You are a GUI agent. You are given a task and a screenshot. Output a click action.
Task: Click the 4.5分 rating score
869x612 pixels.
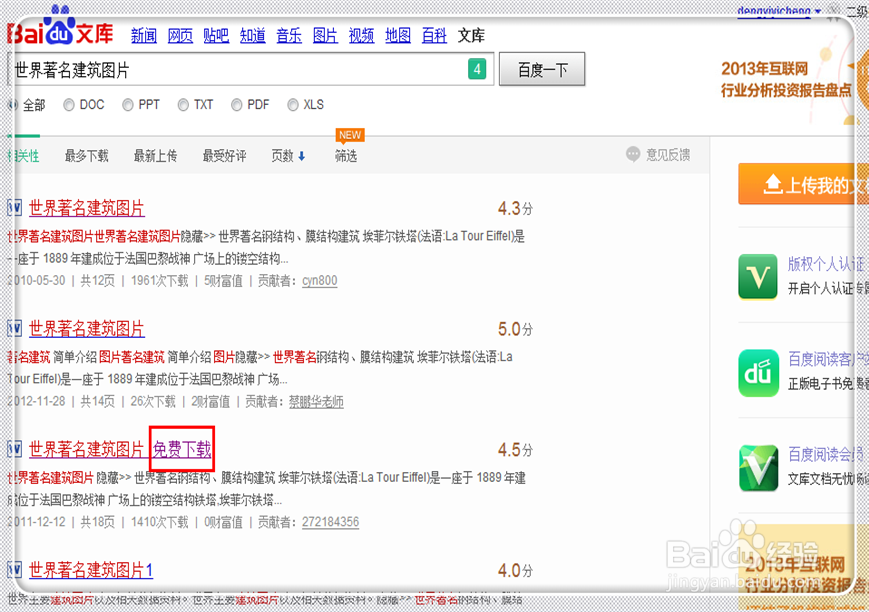click(515, 450)
